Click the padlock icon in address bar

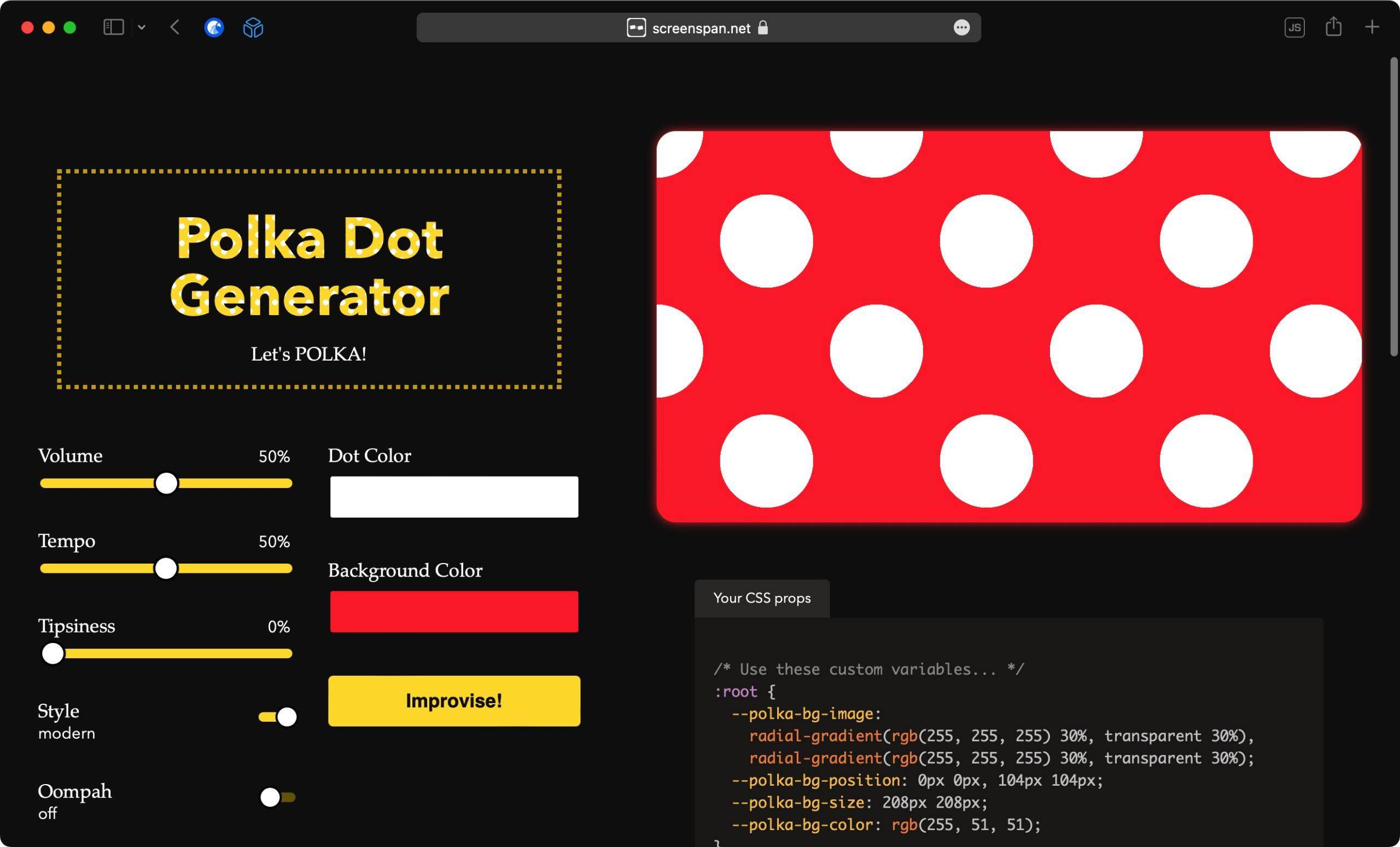(762, 28)
